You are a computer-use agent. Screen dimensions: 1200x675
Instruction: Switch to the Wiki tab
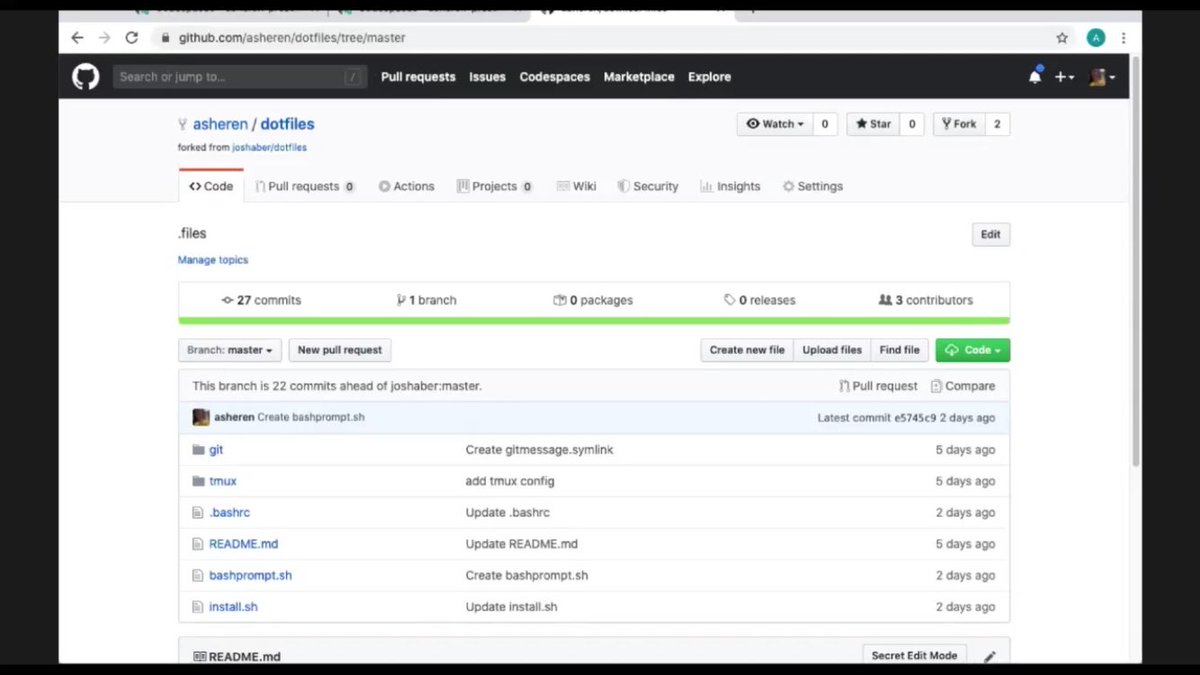coord(576,186)
